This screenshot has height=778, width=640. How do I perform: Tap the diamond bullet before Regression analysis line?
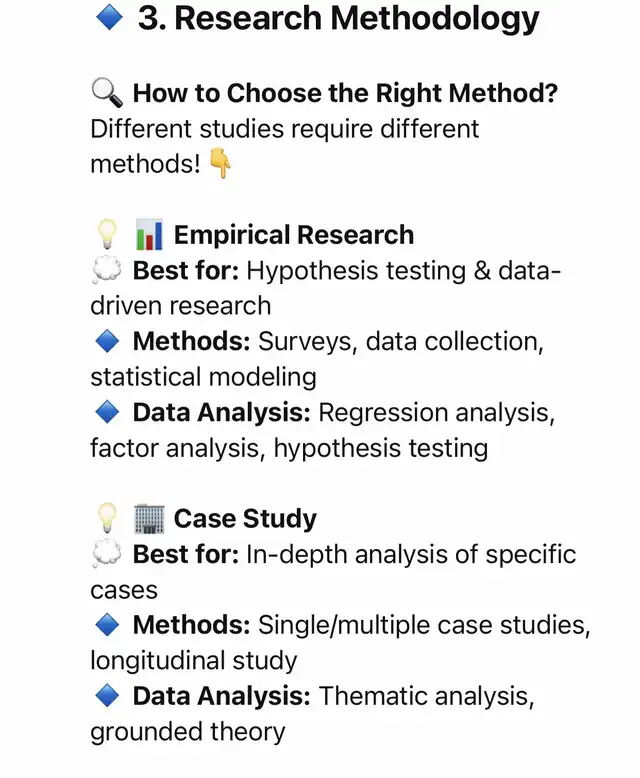[106, 413]
